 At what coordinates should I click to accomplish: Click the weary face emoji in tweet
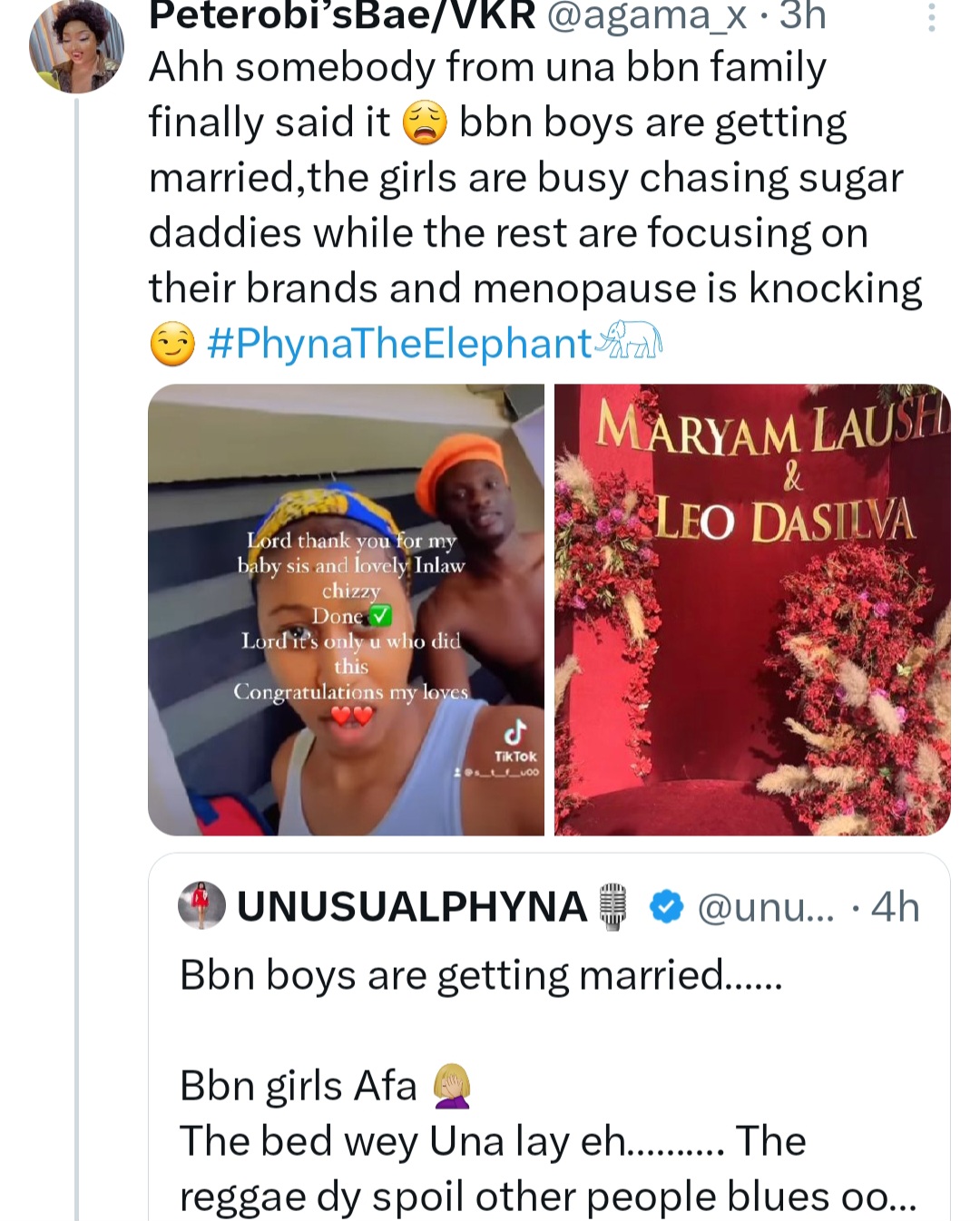425,123
